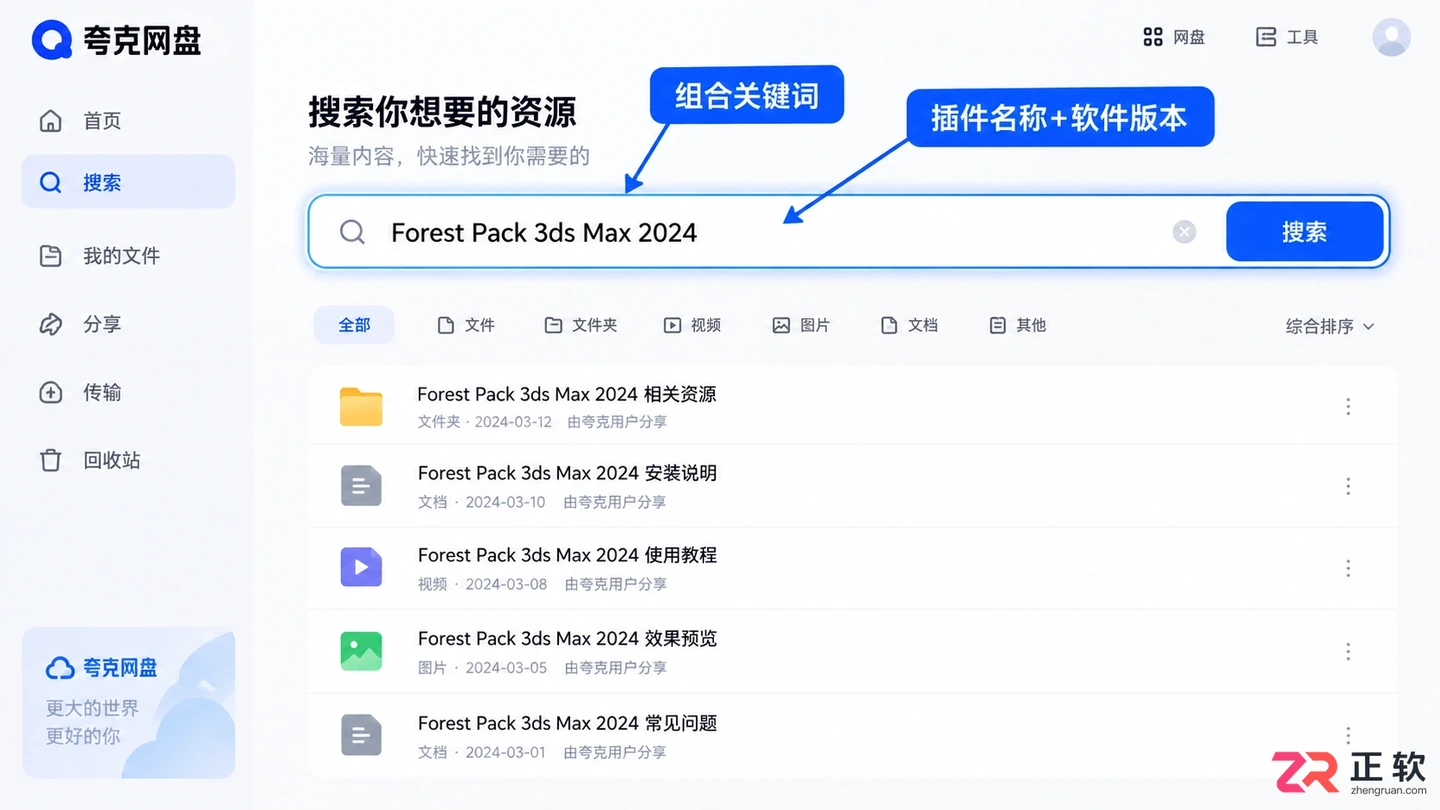1440x810 pixels.
Task: Open more options for 常见问题 row
Action: pyautogui.click(x=1348, y=734)
